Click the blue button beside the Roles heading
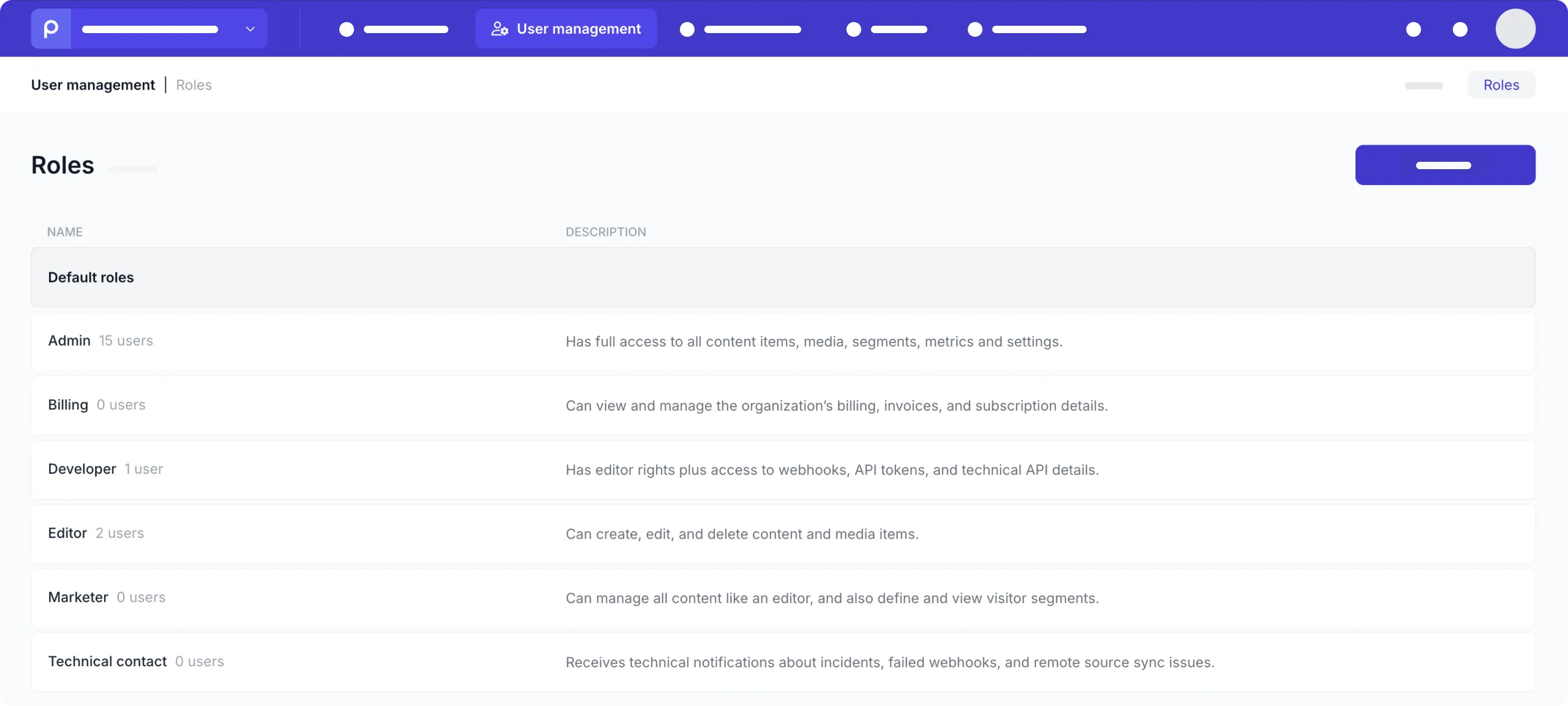 (1445, 165)
